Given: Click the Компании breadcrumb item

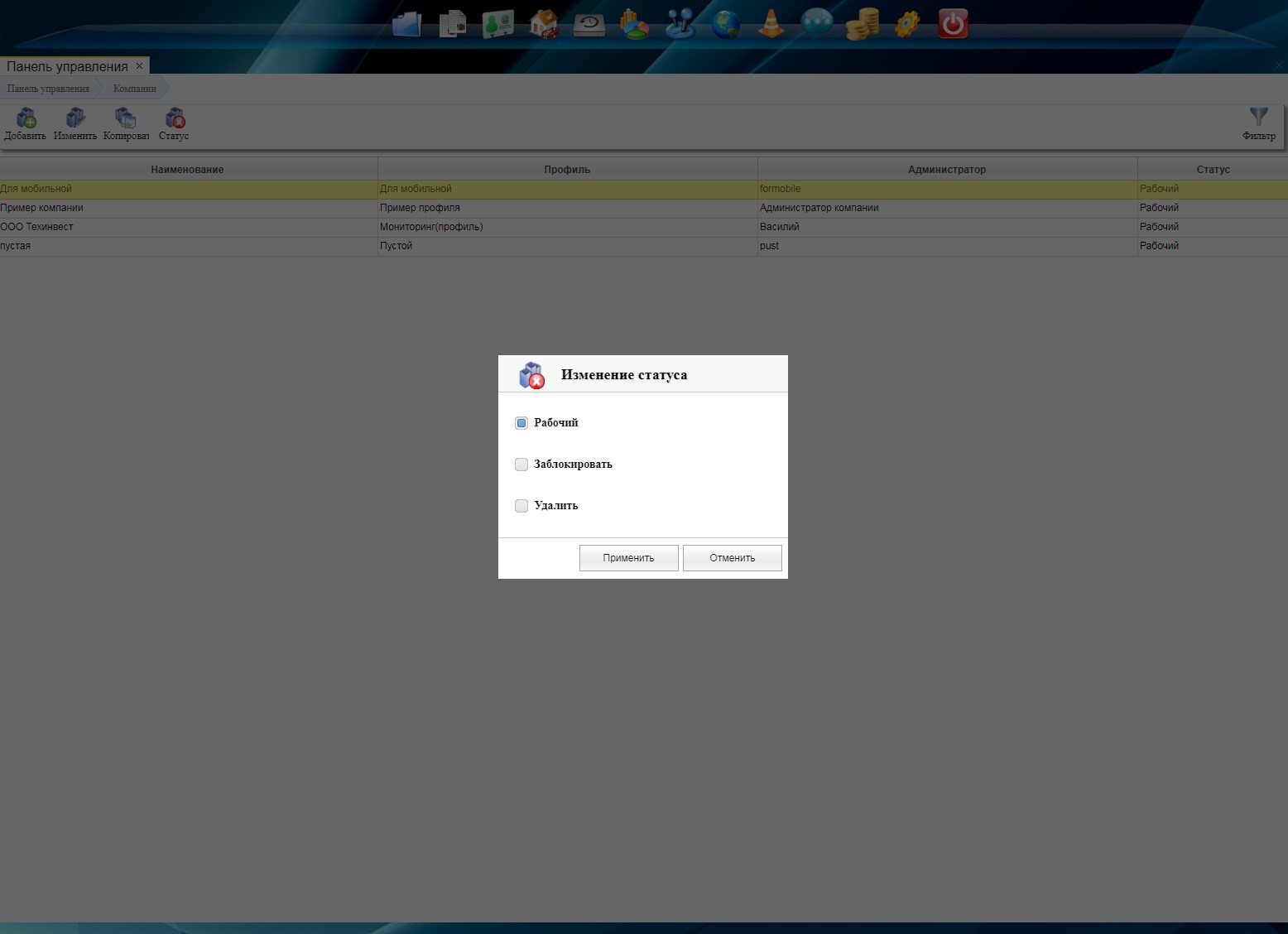Looking at the screenshot, I should coord(134,89).
